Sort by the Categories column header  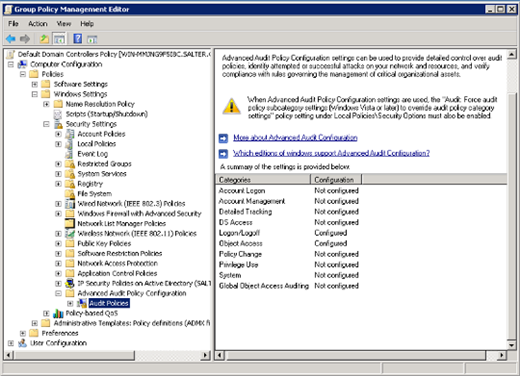(263, 180)
